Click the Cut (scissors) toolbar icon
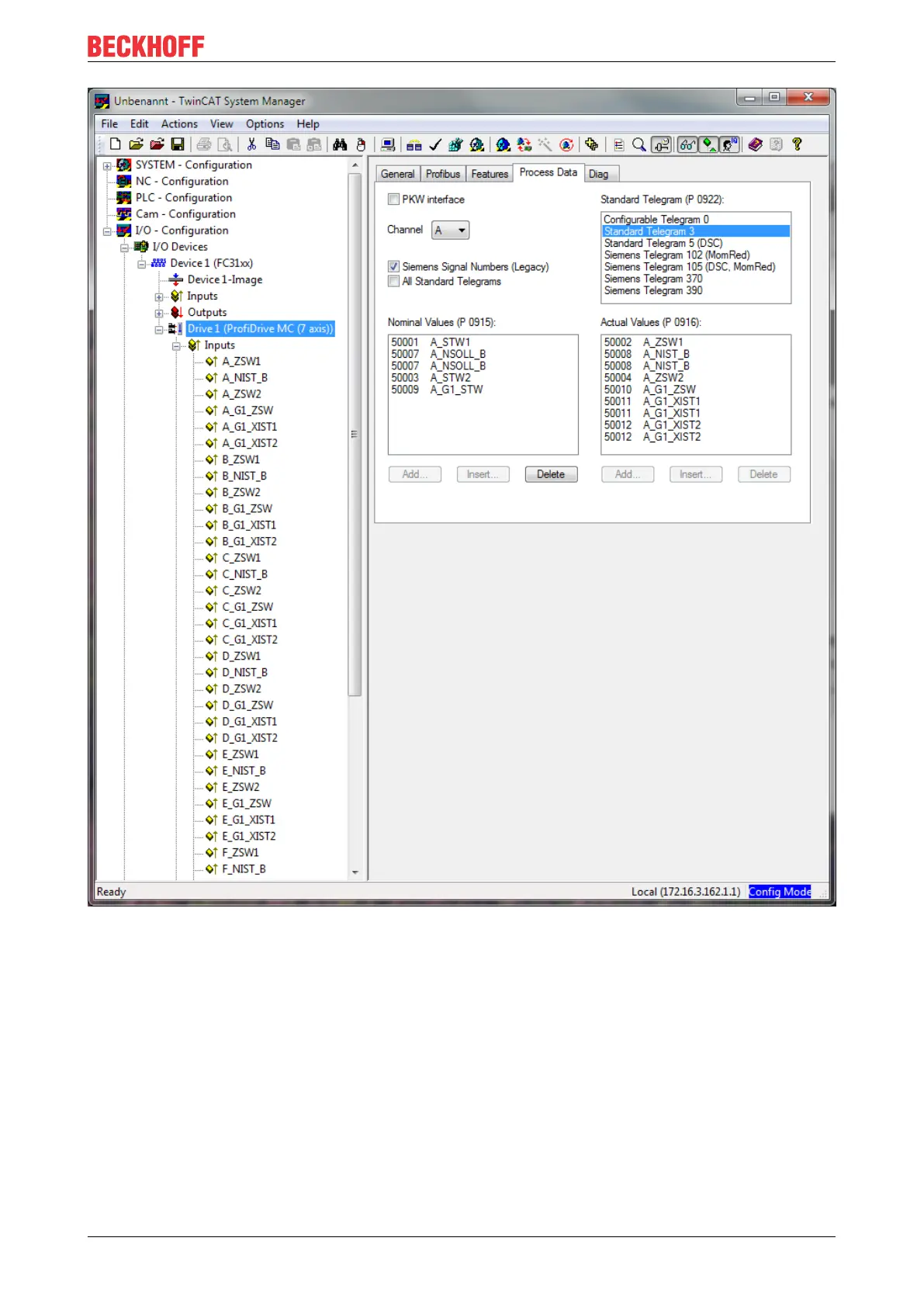 251,144
